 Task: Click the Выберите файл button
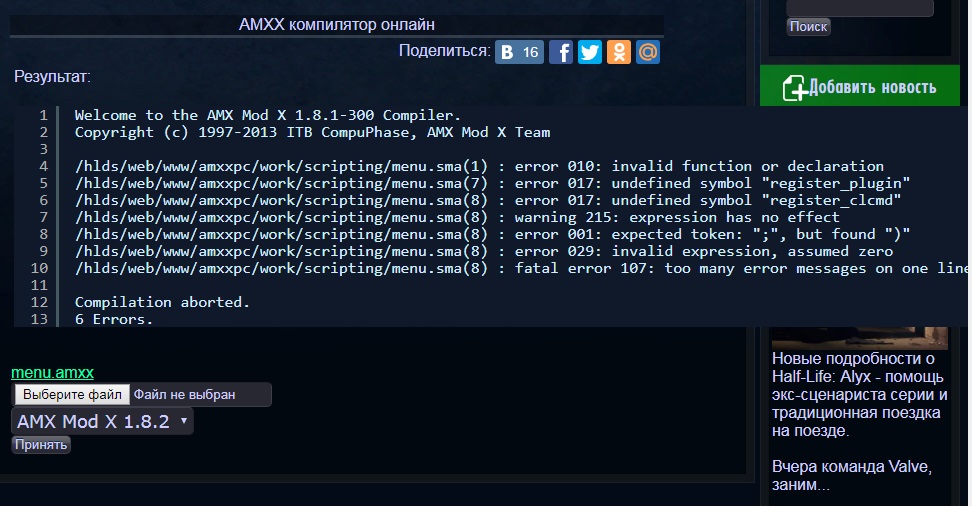[72, 395]
